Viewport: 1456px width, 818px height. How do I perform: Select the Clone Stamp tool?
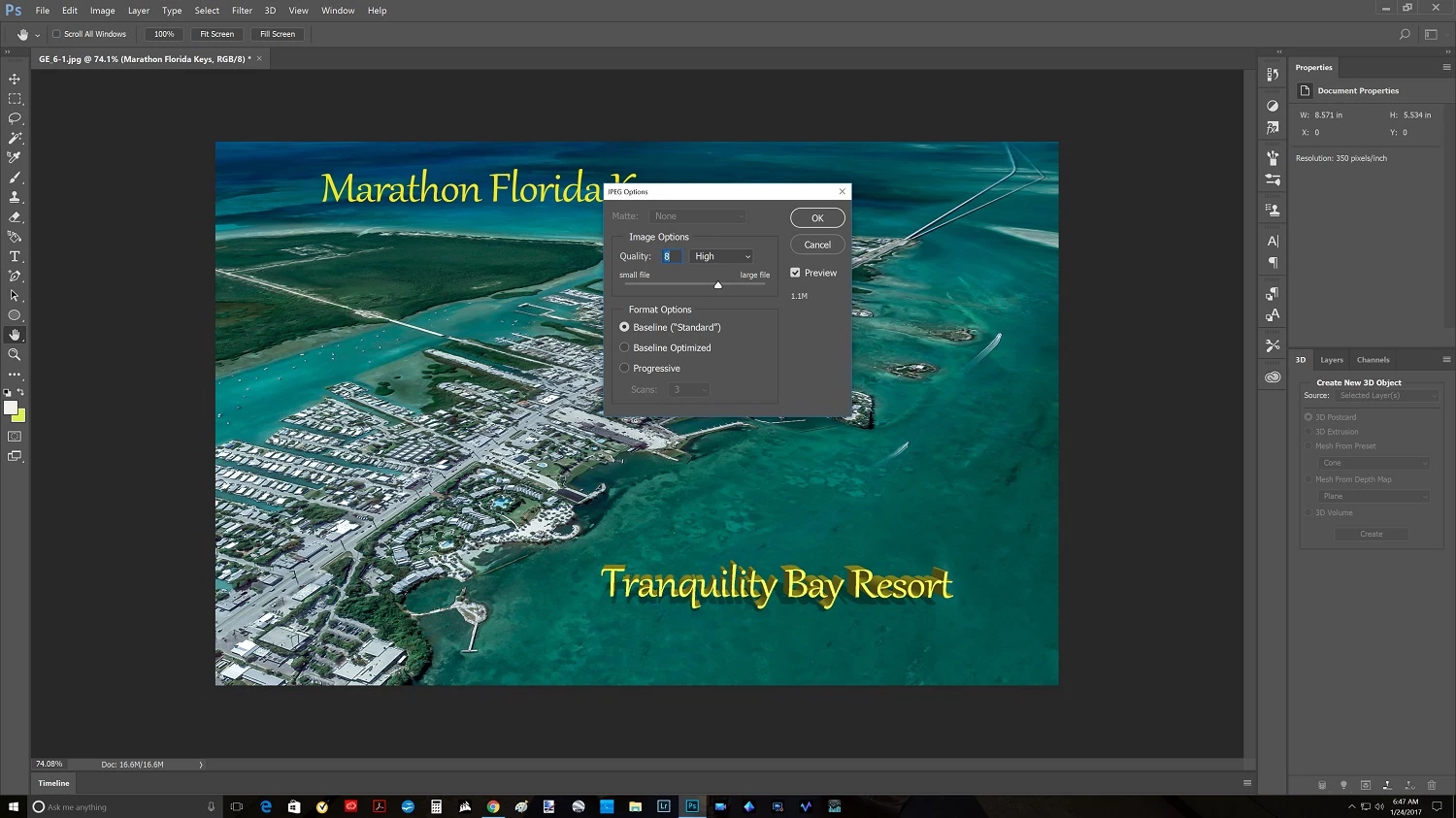pos(15,197)
